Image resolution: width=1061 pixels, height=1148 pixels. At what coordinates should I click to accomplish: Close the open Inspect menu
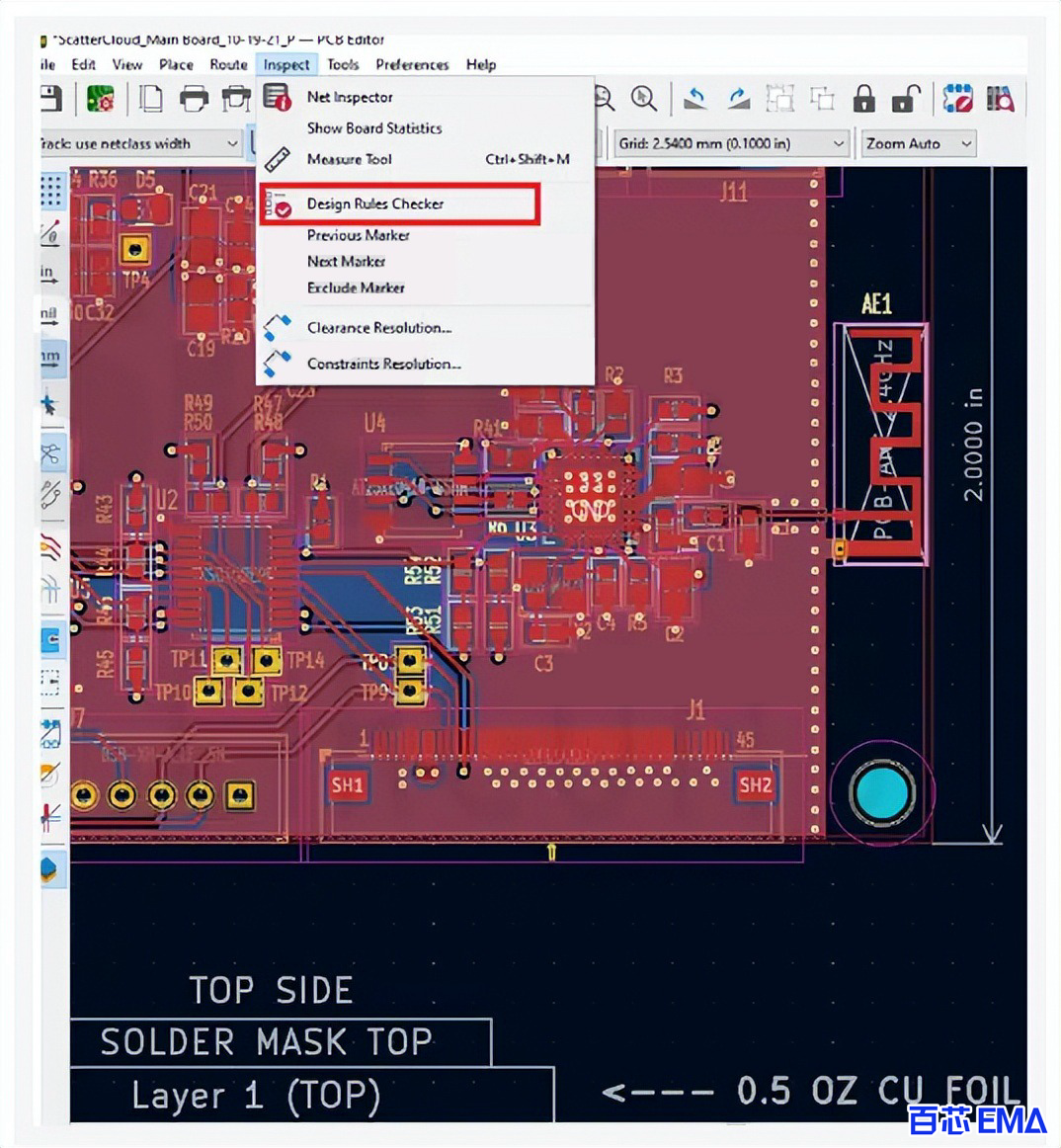286,64
